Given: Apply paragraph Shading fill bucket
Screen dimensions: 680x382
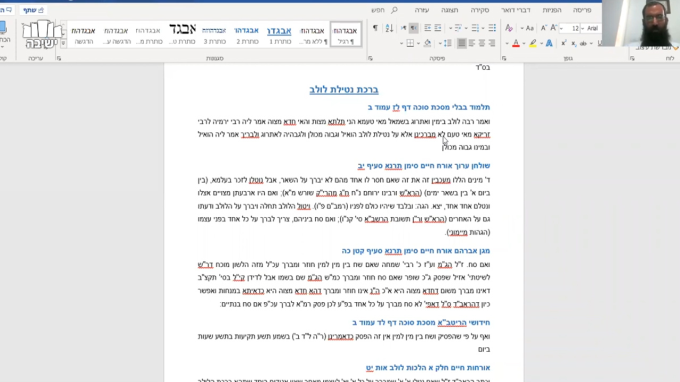Looking at the screenshot, I should coord(427,43).
